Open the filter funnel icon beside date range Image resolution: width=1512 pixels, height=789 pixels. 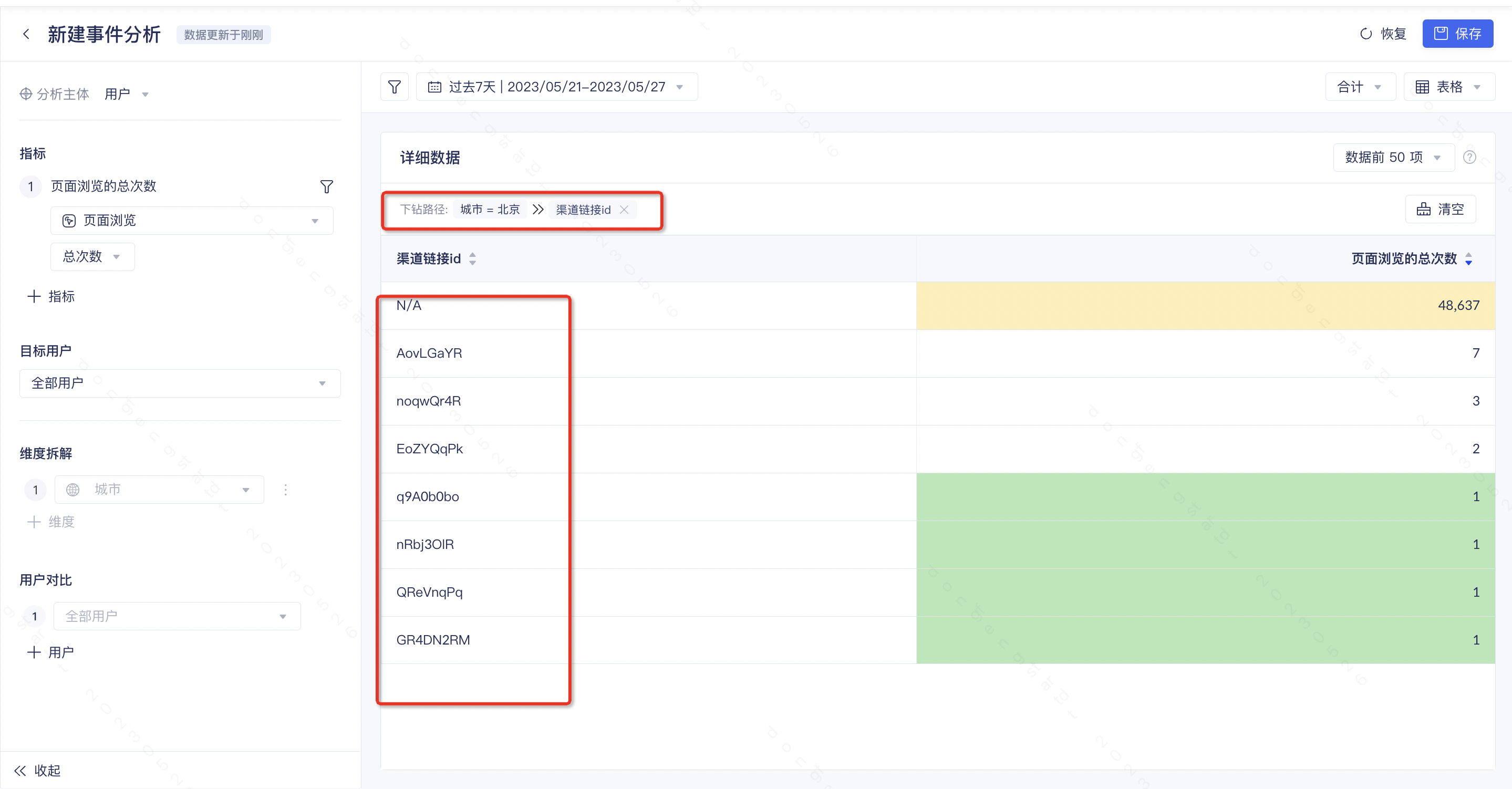click(x=395, y=87)
